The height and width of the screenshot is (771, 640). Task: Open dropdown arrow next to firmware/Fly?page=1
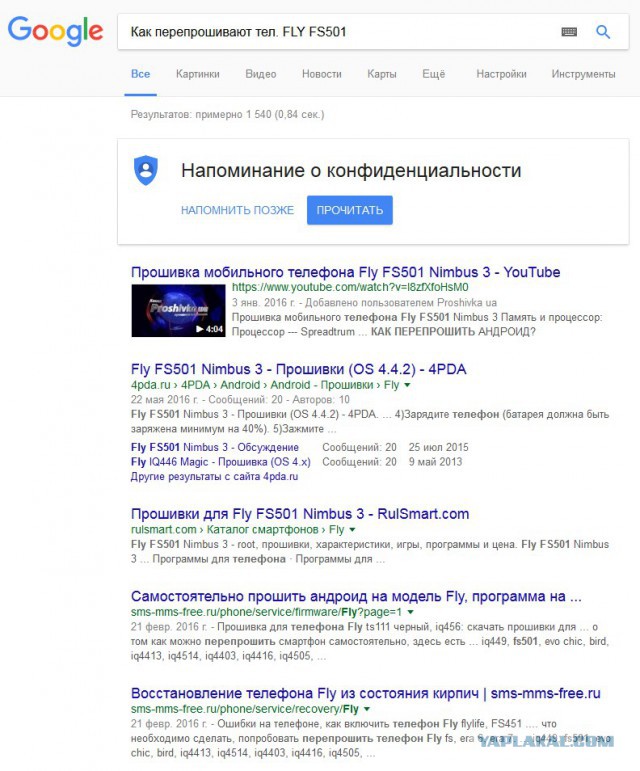[410, 613]
